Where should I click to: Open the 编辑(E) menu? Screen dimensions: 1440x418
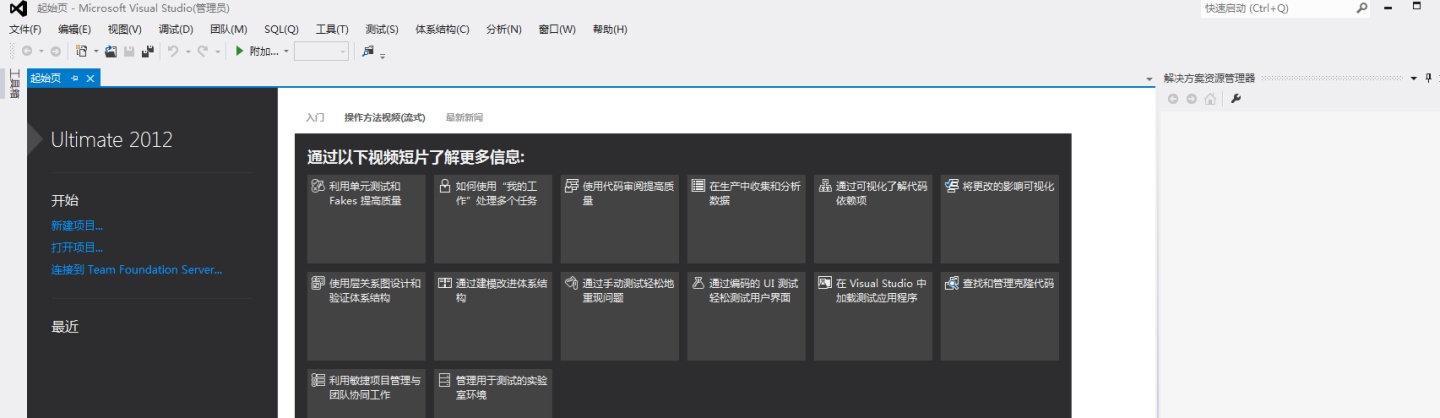tap(75, 29)
